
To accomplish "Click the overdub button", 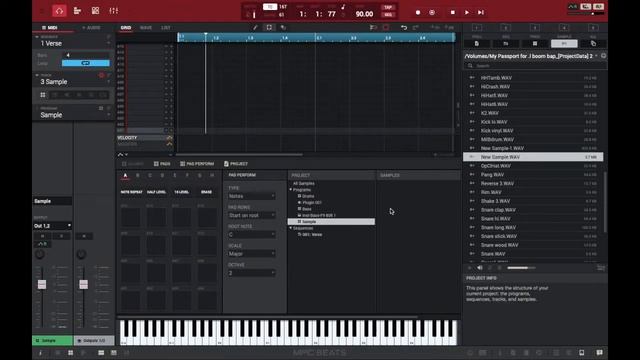I will pyautogui.click(x=432, y=13).
